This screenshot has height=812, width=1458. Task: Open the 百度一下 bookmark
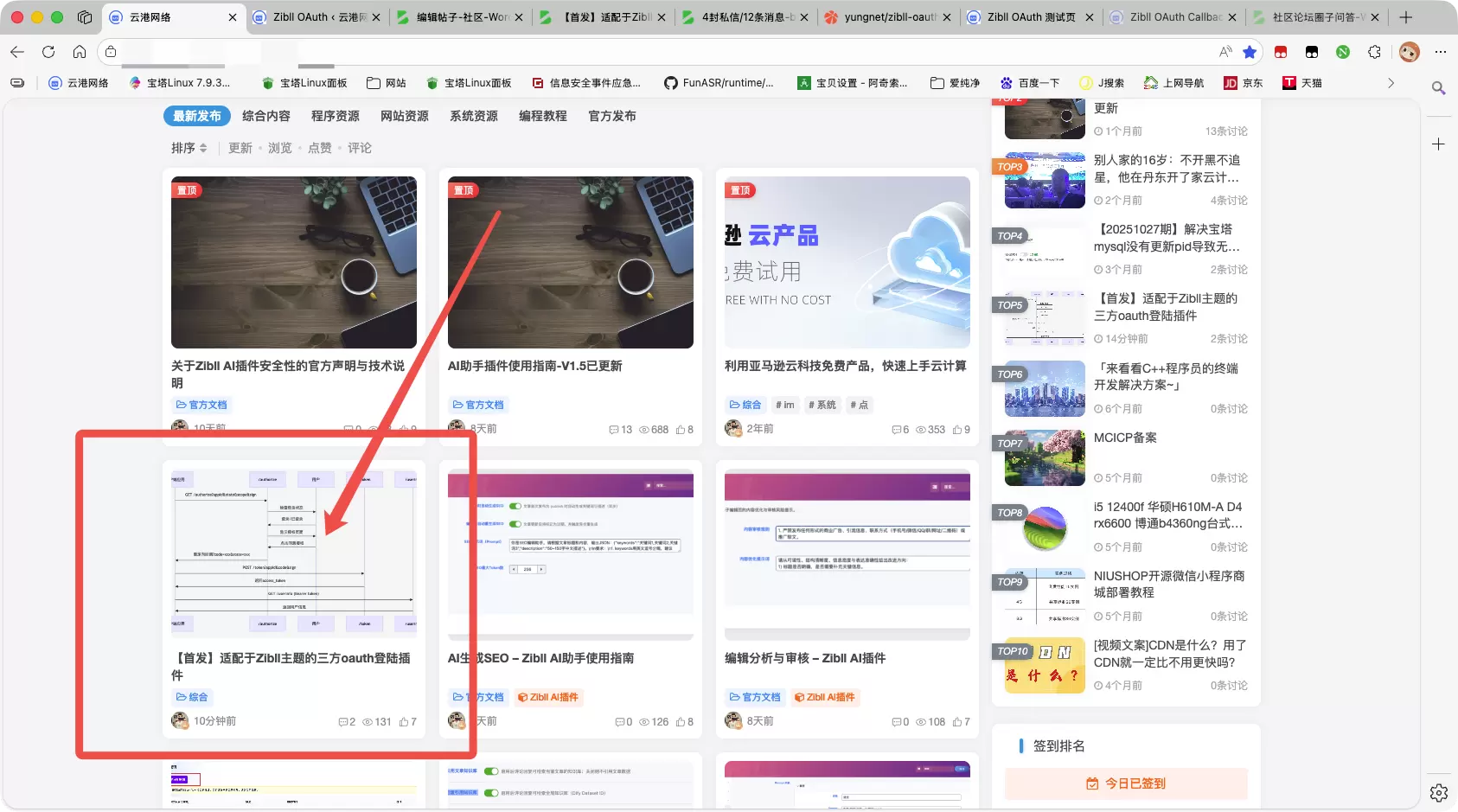click(1030, 83)
